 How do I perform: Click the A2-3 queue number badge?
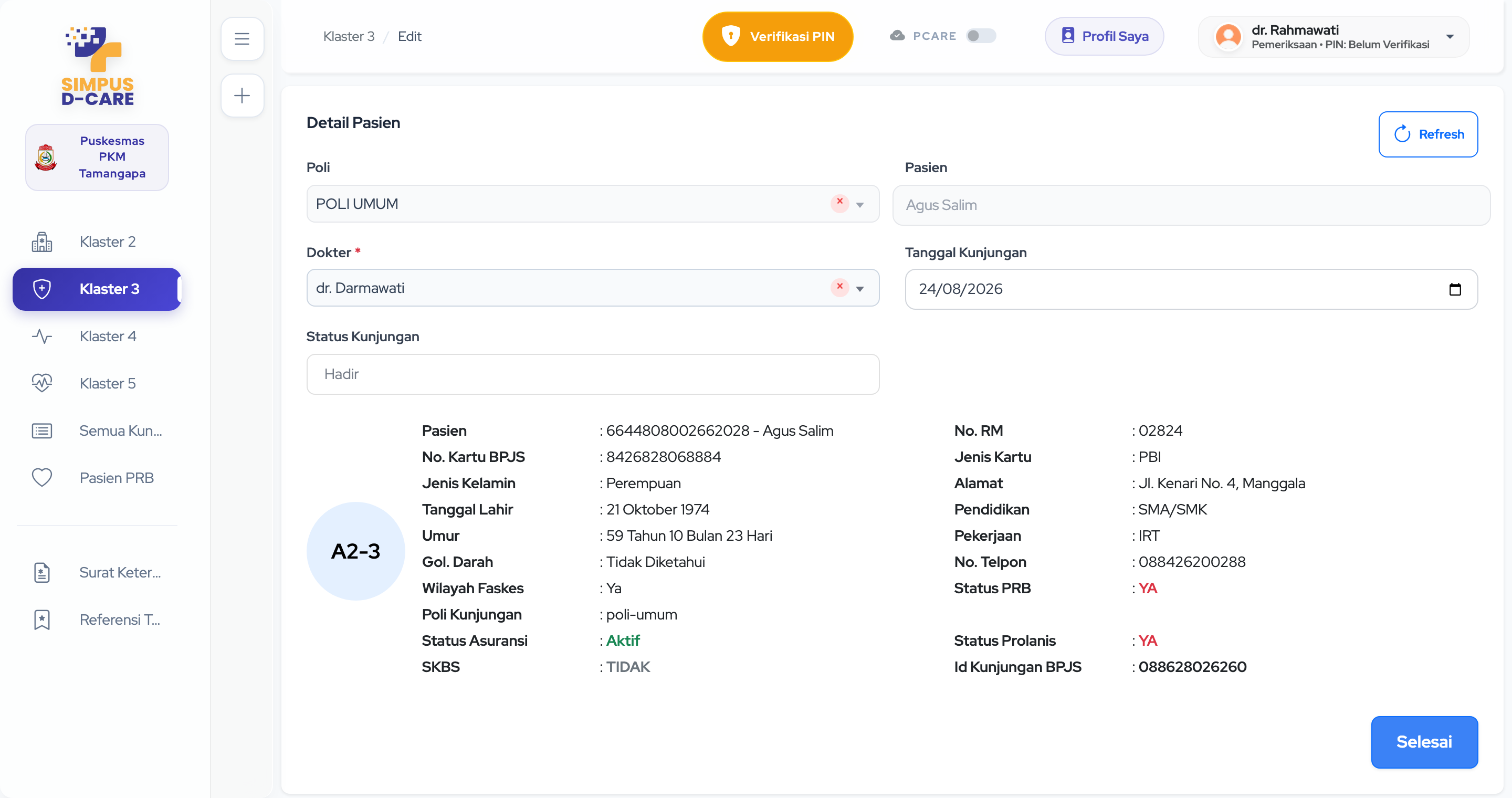coord(356,551)
